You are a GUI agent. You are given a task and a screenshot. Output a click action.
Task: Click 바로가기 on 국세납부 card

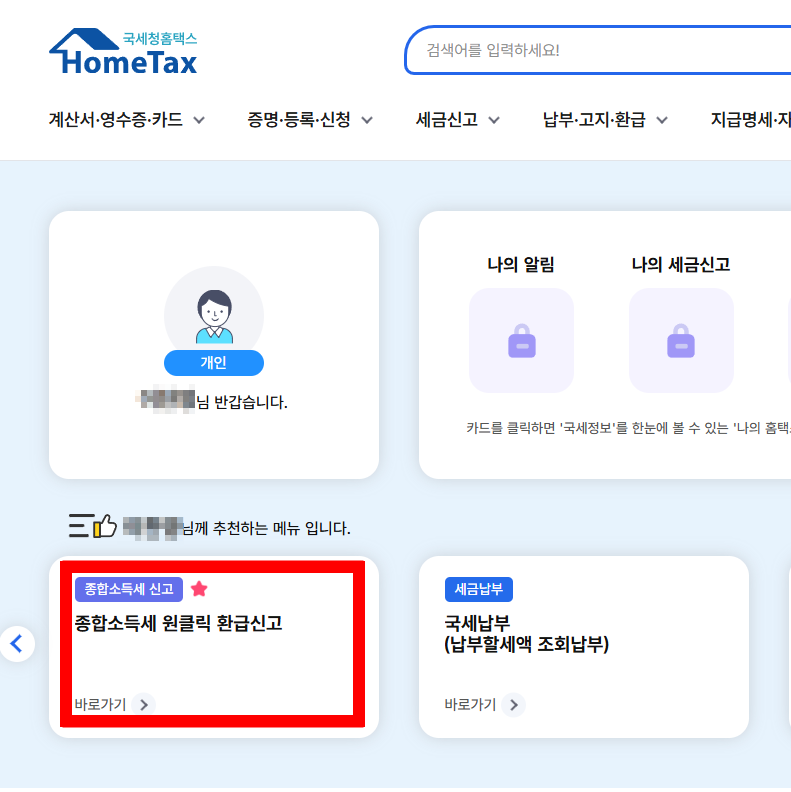[x=470, y=705]
